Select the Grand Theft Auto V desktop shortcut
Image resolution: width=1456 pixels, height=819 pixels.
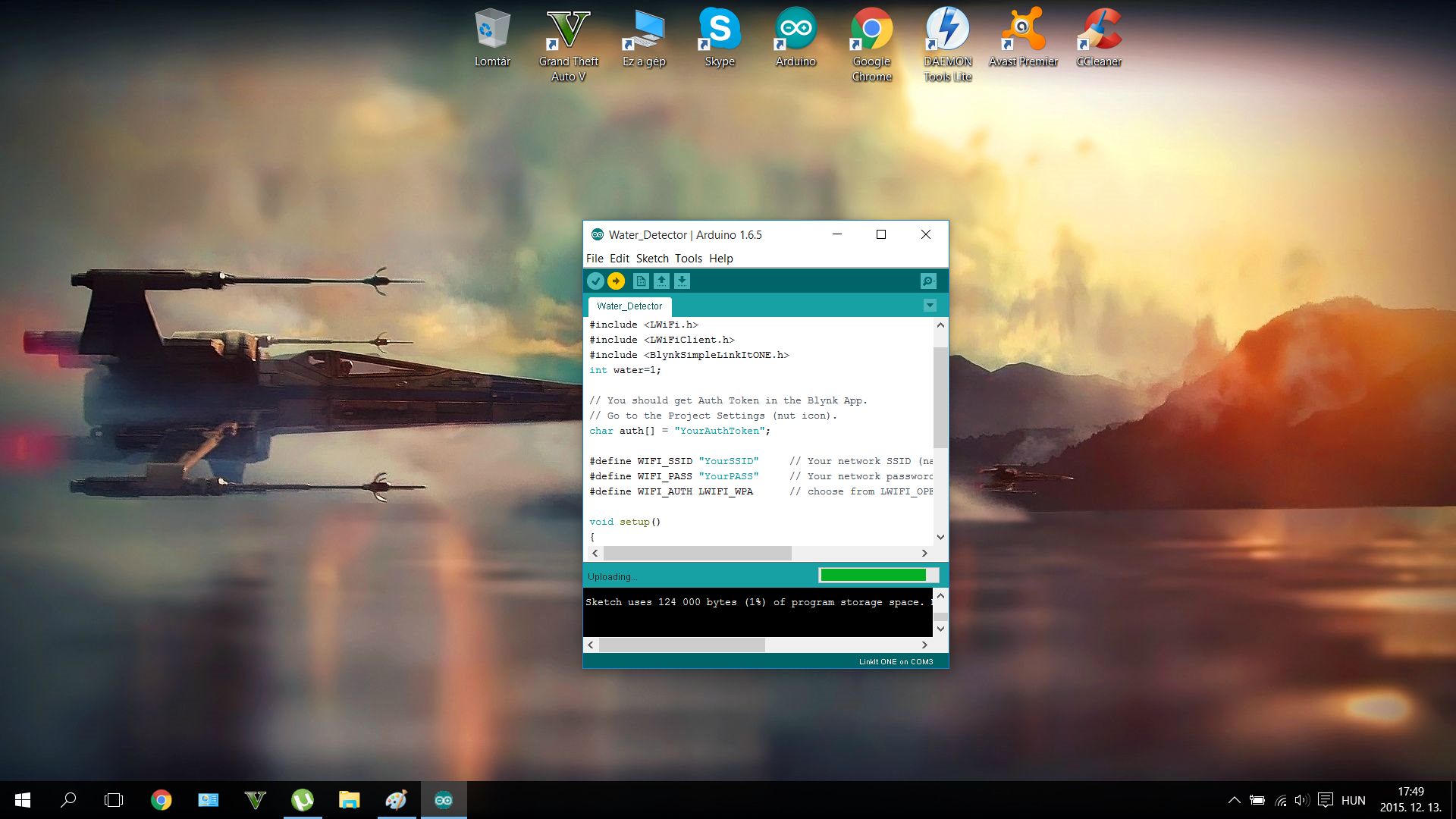tap(569, 45)
